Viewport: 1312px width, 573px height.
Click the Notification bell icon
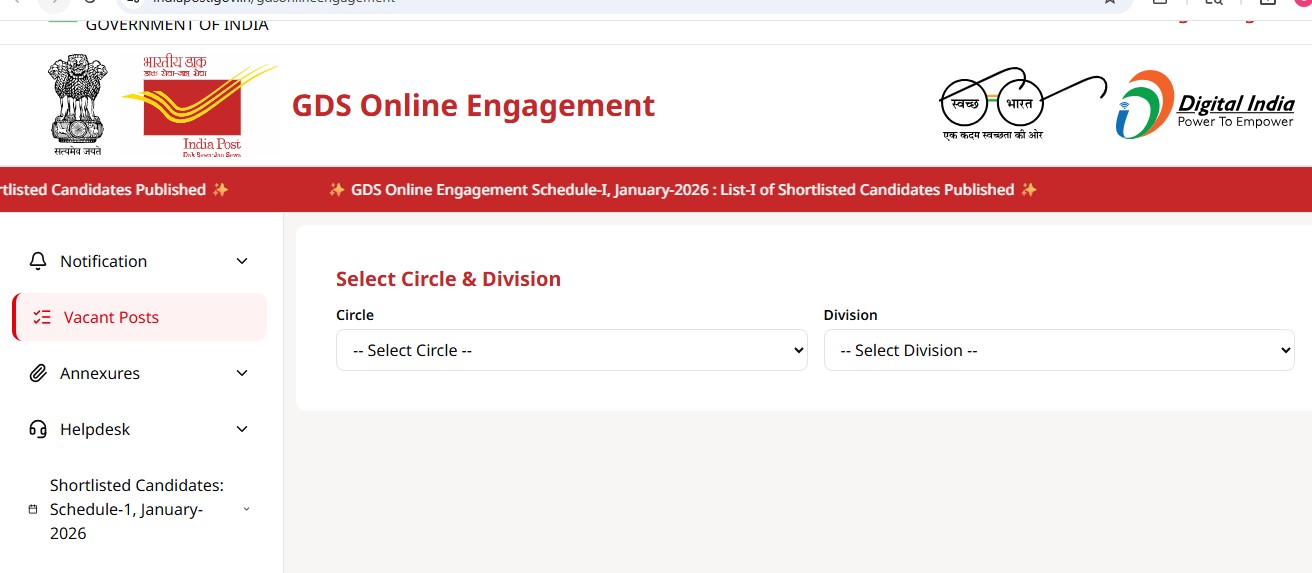[x=38, y=261]
